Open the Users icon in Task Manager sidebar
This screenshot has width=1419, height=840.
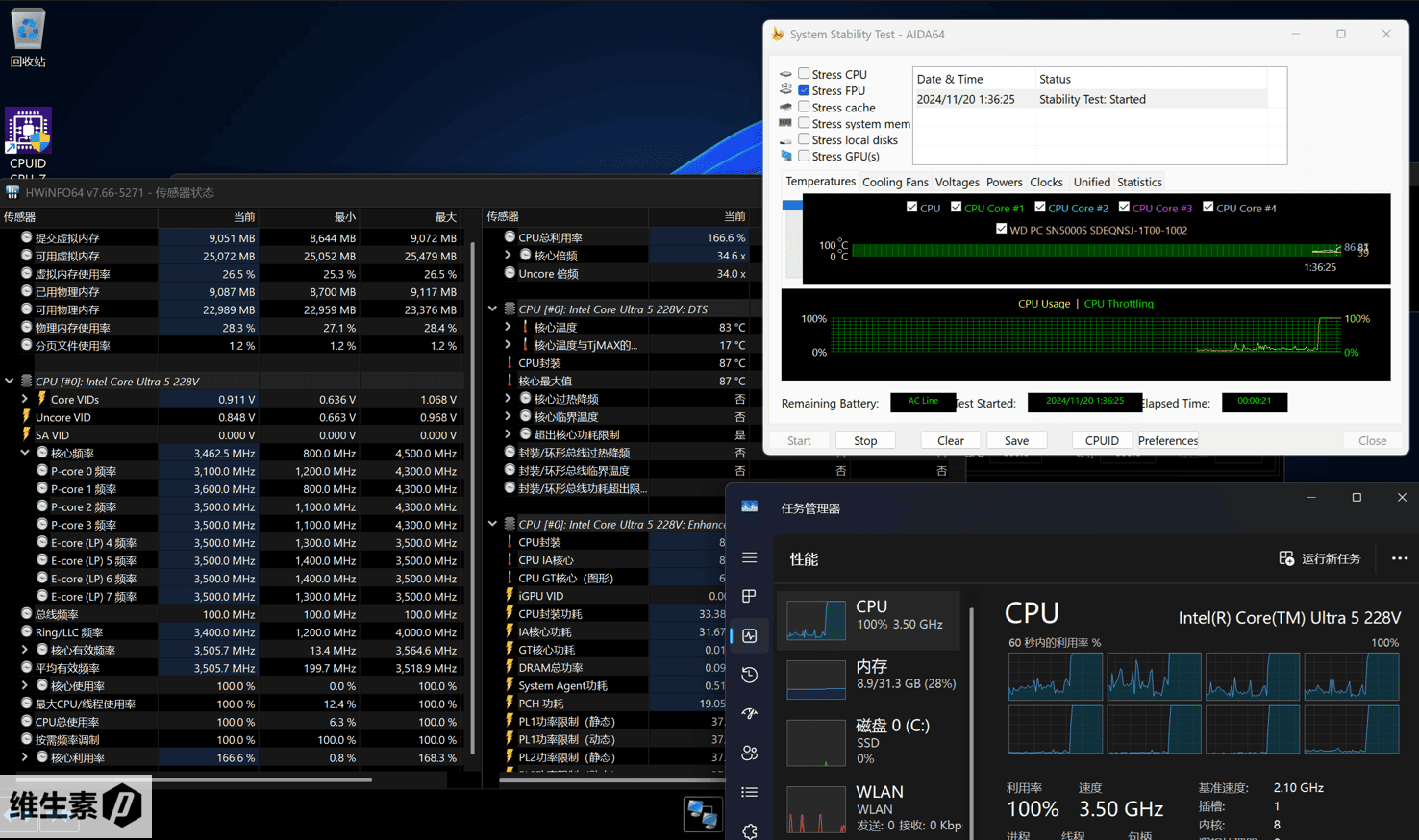(750, 754)
